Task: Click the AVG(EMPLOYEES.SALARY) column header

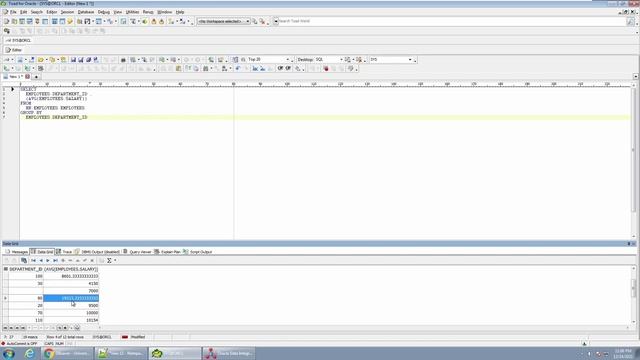Action: (x=71, y=269)
